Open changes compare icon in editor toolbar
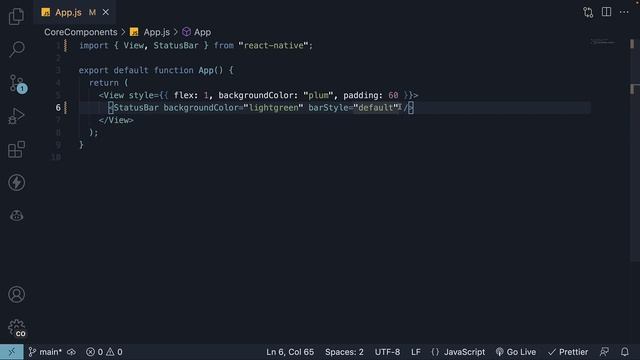 [x=588, y=12]
